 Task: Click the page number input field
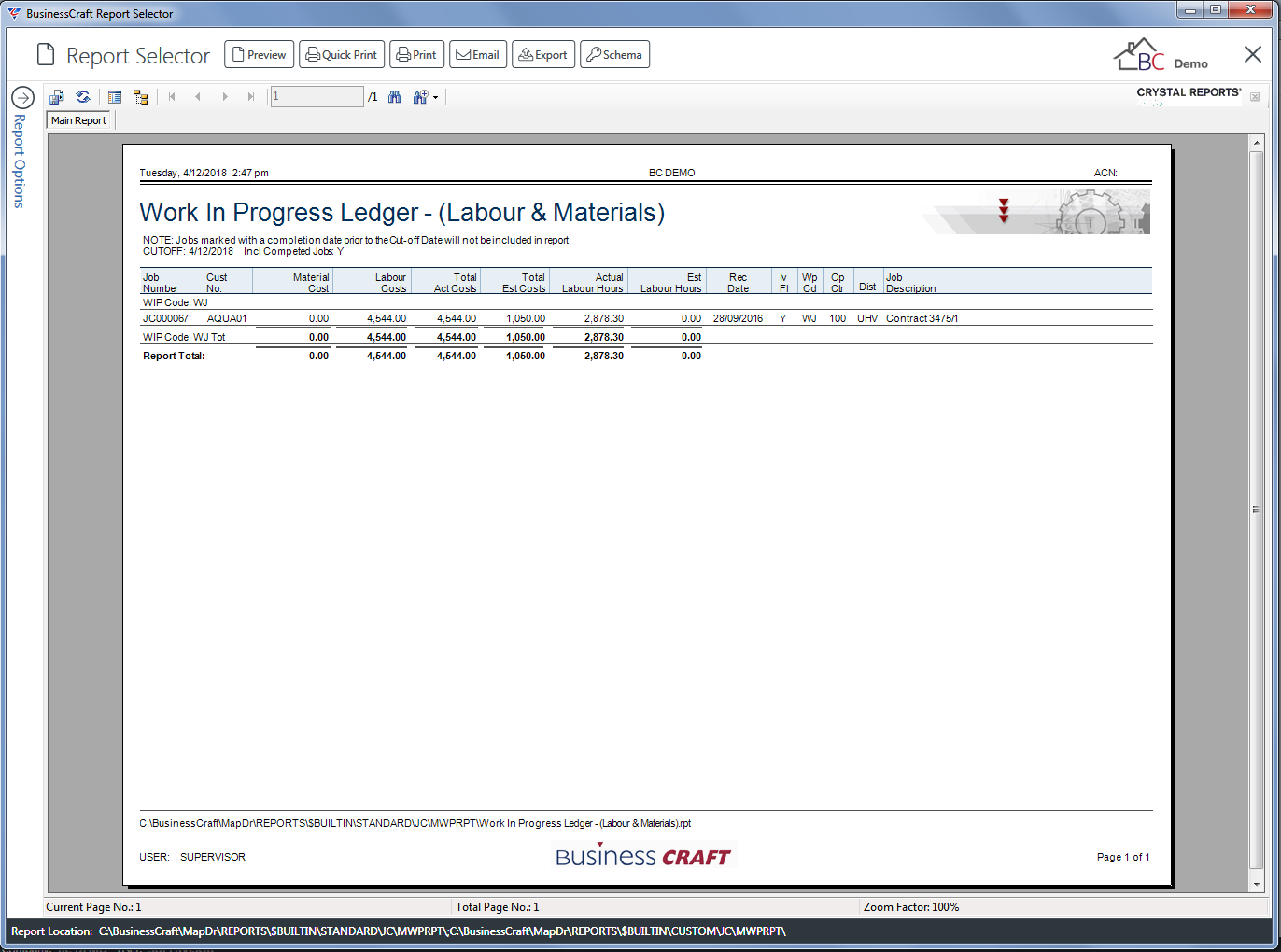click(x=317, y=96)
